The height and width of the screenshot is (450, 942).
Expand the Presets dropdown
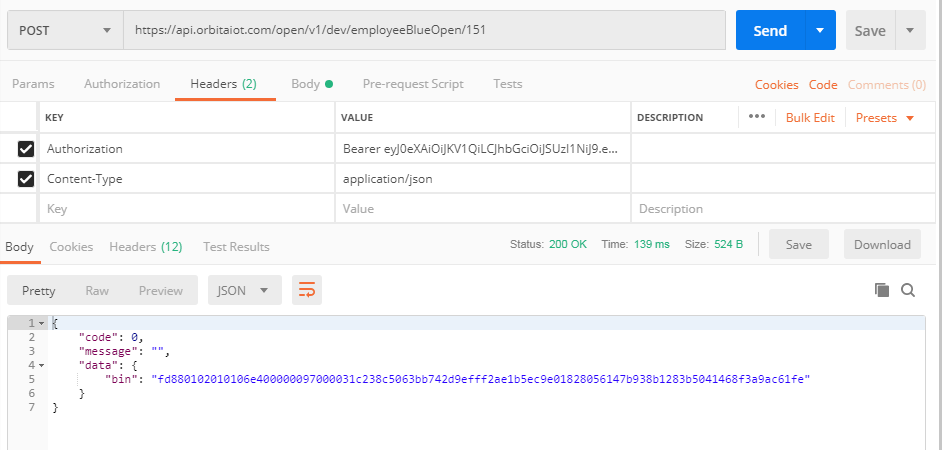coord(885,118)
